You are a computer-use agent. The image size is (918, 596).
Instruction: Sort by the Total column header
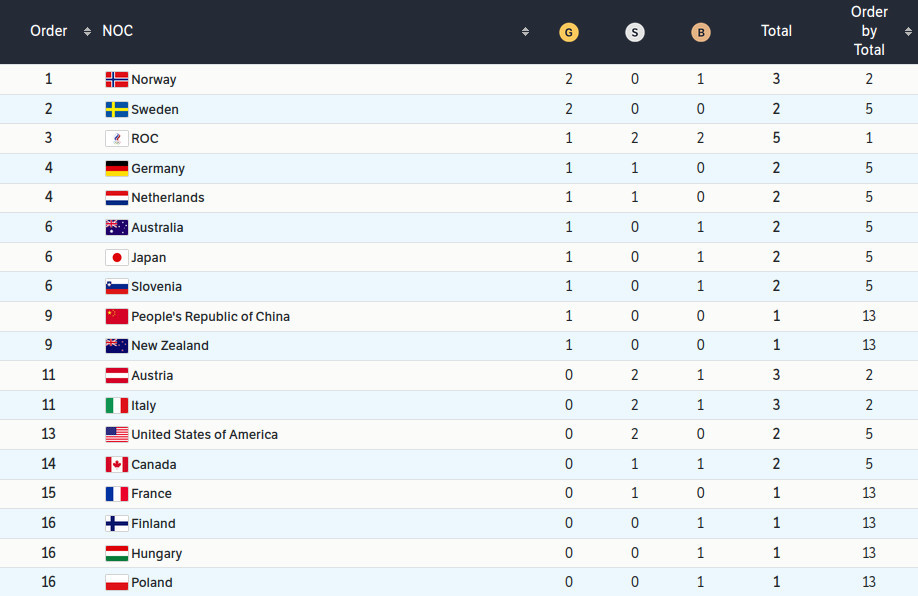point(776,31)
